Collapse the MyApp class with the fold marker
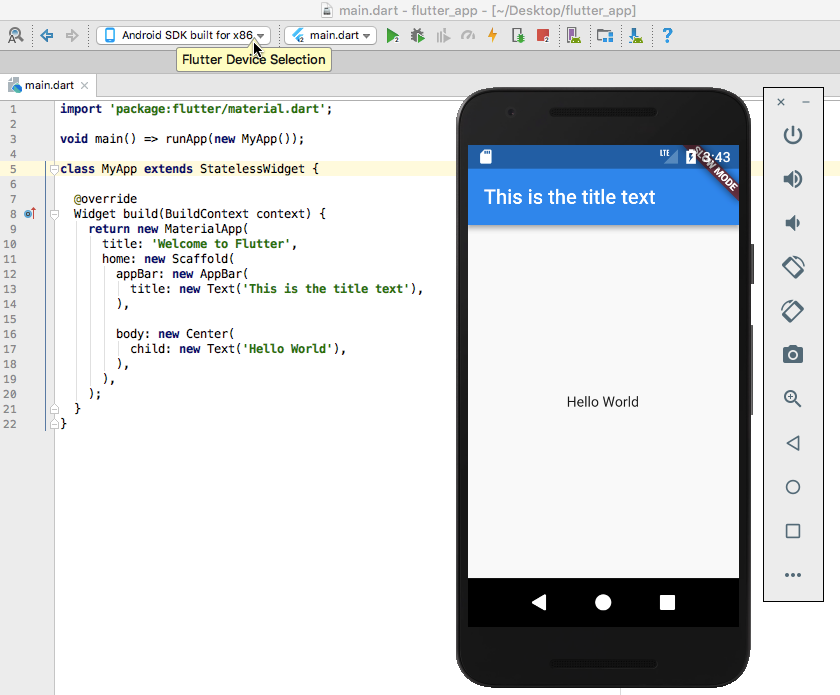 tap(55, 168)
